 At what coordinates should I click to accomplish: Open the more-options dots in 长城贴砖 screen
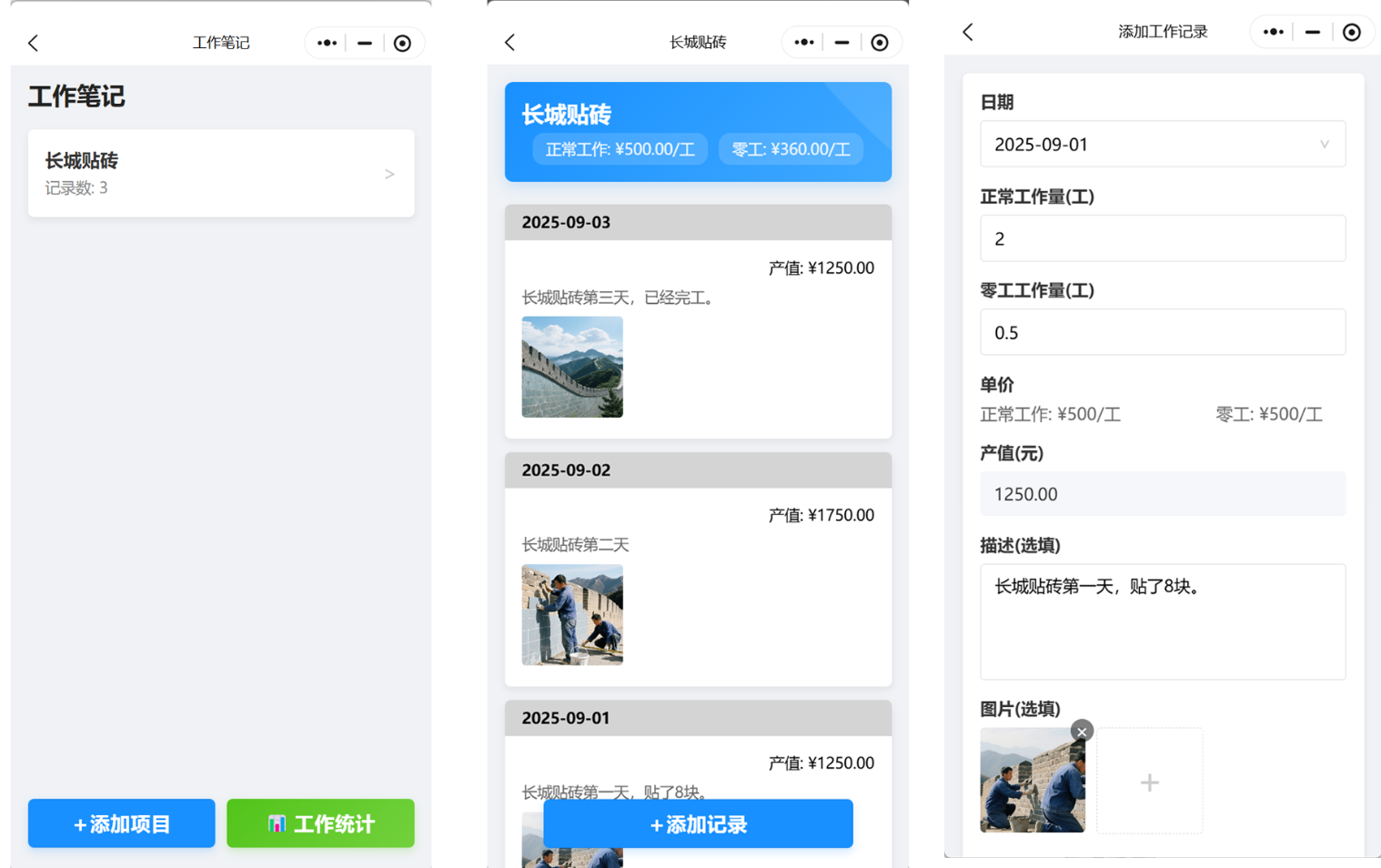pyautogui.click(x=803, y=42)
